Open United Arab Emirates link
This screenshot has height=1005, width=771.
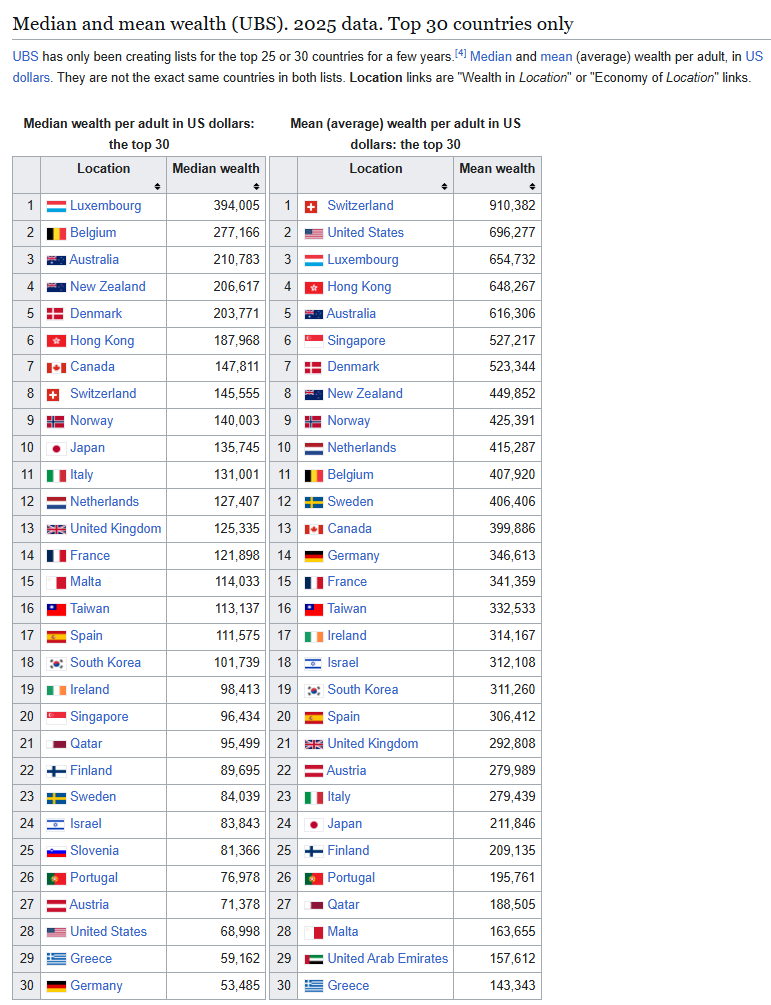point(388,958)
